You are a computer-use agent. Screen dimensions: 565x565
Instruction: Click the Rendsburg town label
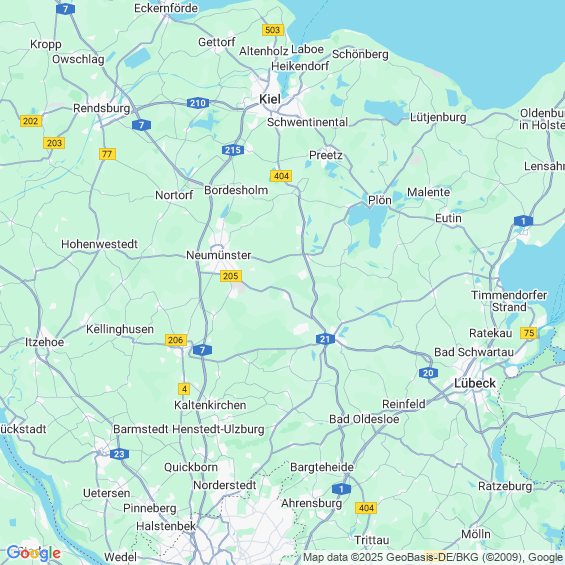click(x=101, y=108)
